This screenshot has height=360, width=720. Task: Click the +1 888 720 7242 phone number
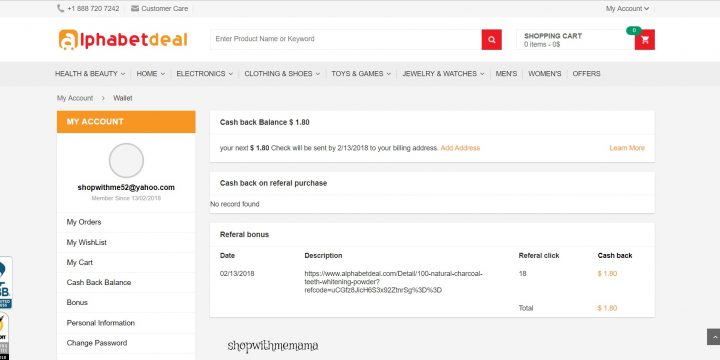(93, 8)
